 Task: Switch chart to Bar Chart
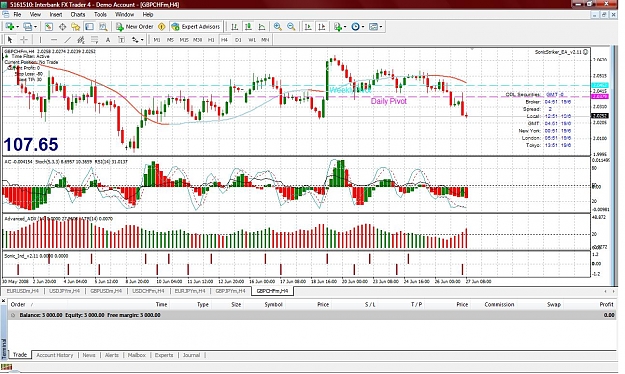coord(235,27)
